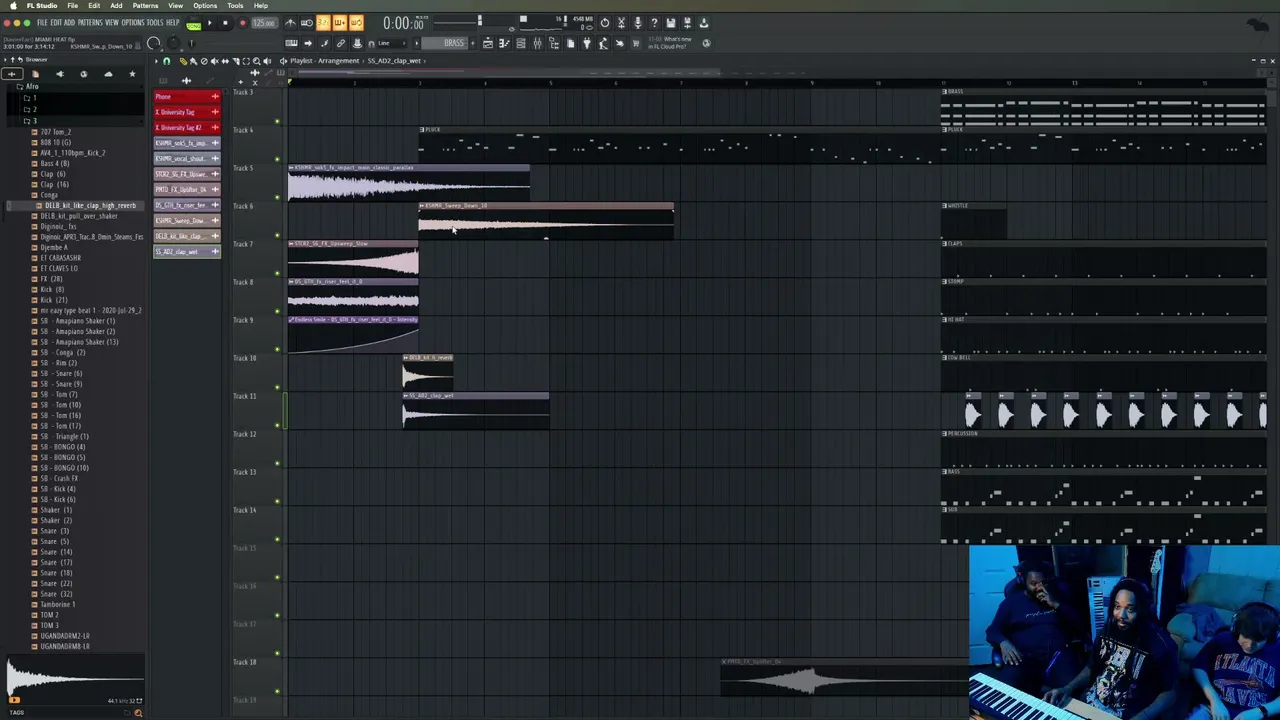Expand folder 2 in Browser tree

(32, 109)
